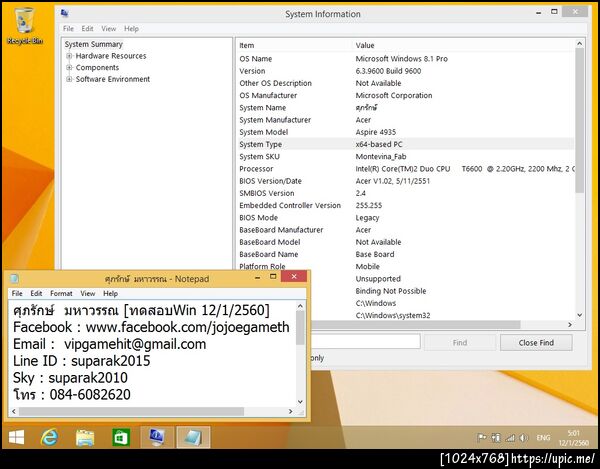Click the Find what input field

[x=365, y=341]
